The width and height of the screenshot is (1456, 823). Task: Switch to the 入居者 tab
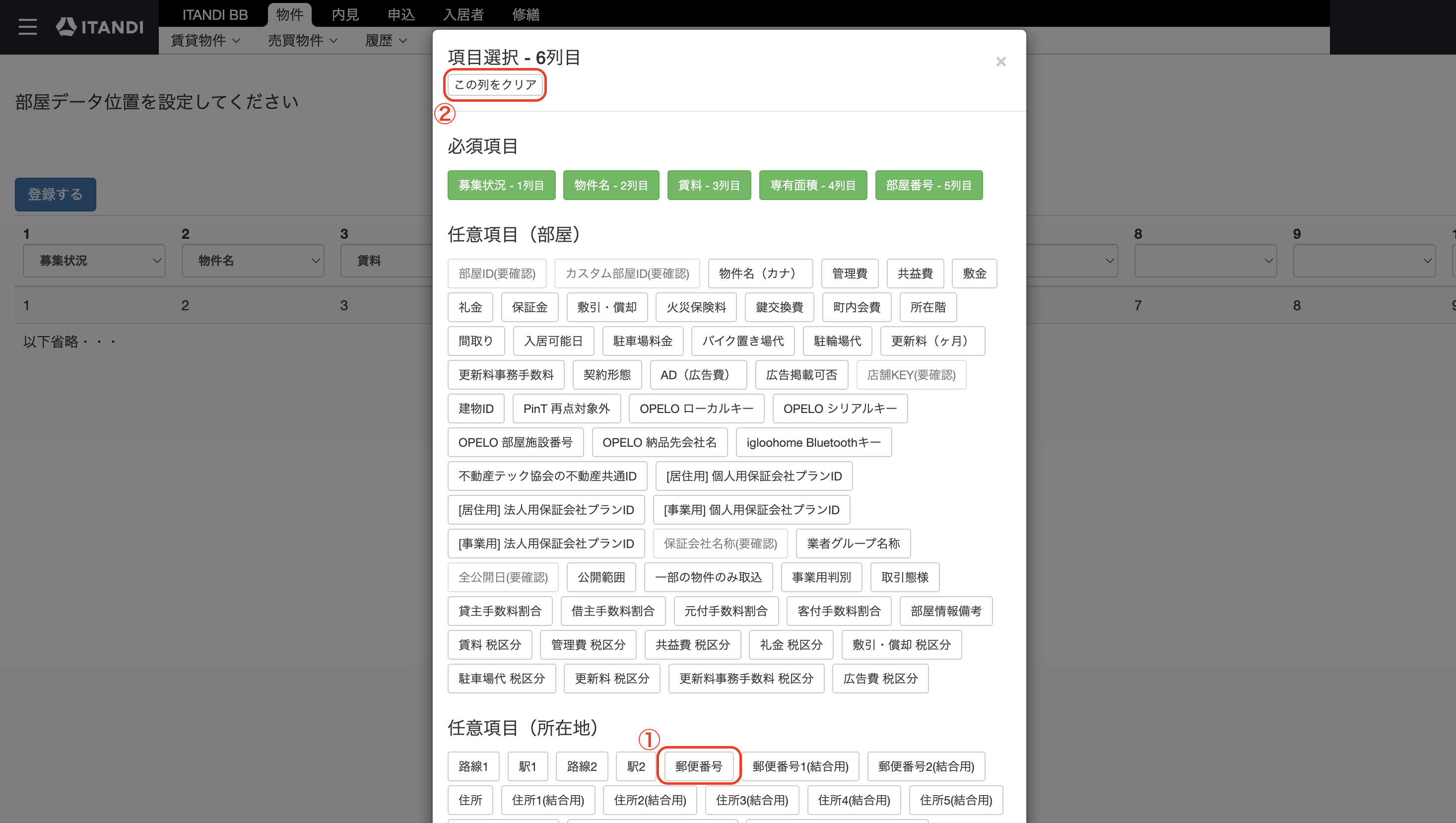[x=463, y=14]
